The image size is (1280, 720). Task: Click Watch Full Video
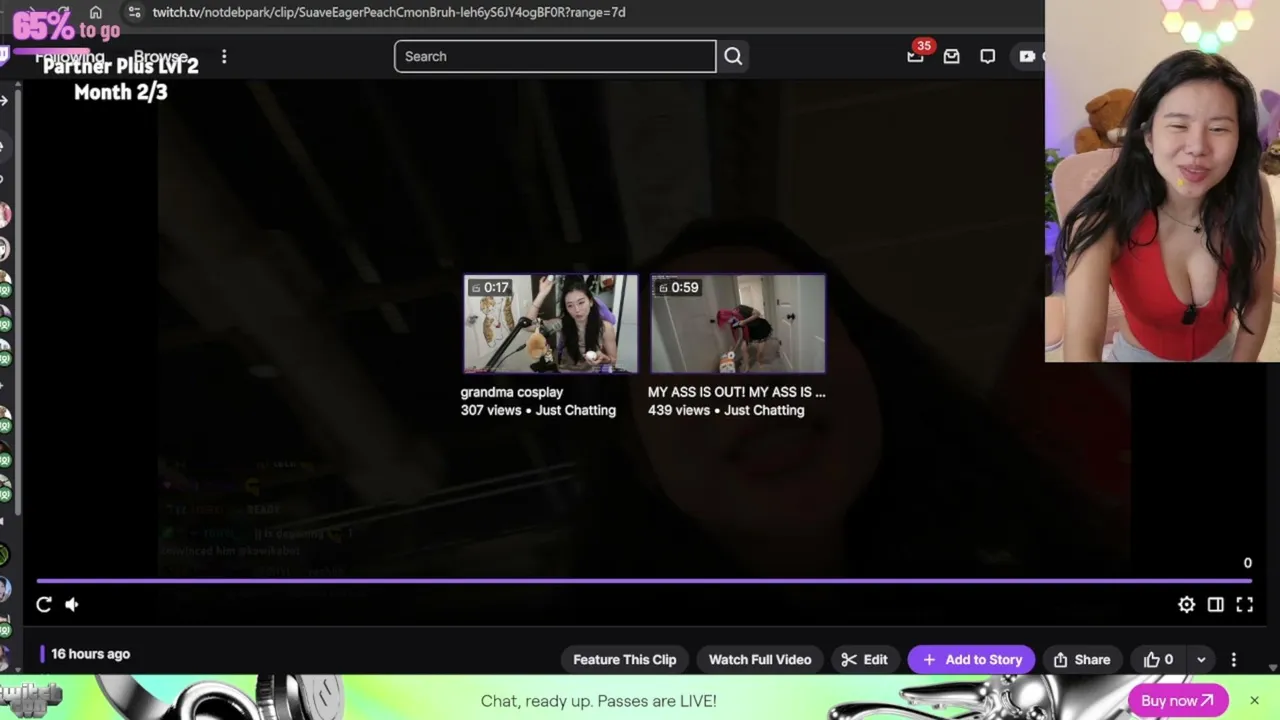[760, 659]
